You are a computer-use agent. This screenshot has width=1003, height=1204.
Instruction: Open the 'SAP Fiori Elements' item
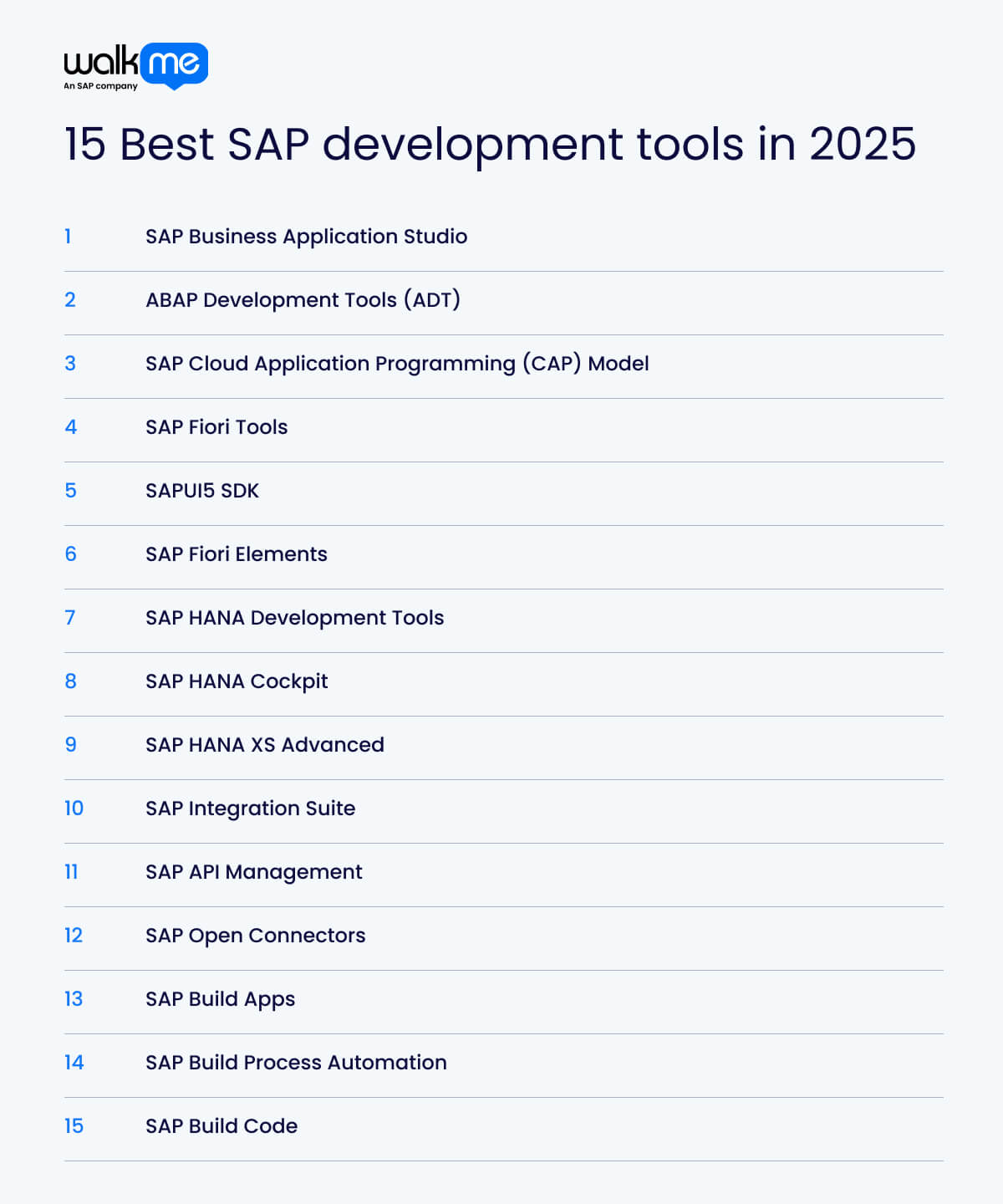[x=237, y=554]
